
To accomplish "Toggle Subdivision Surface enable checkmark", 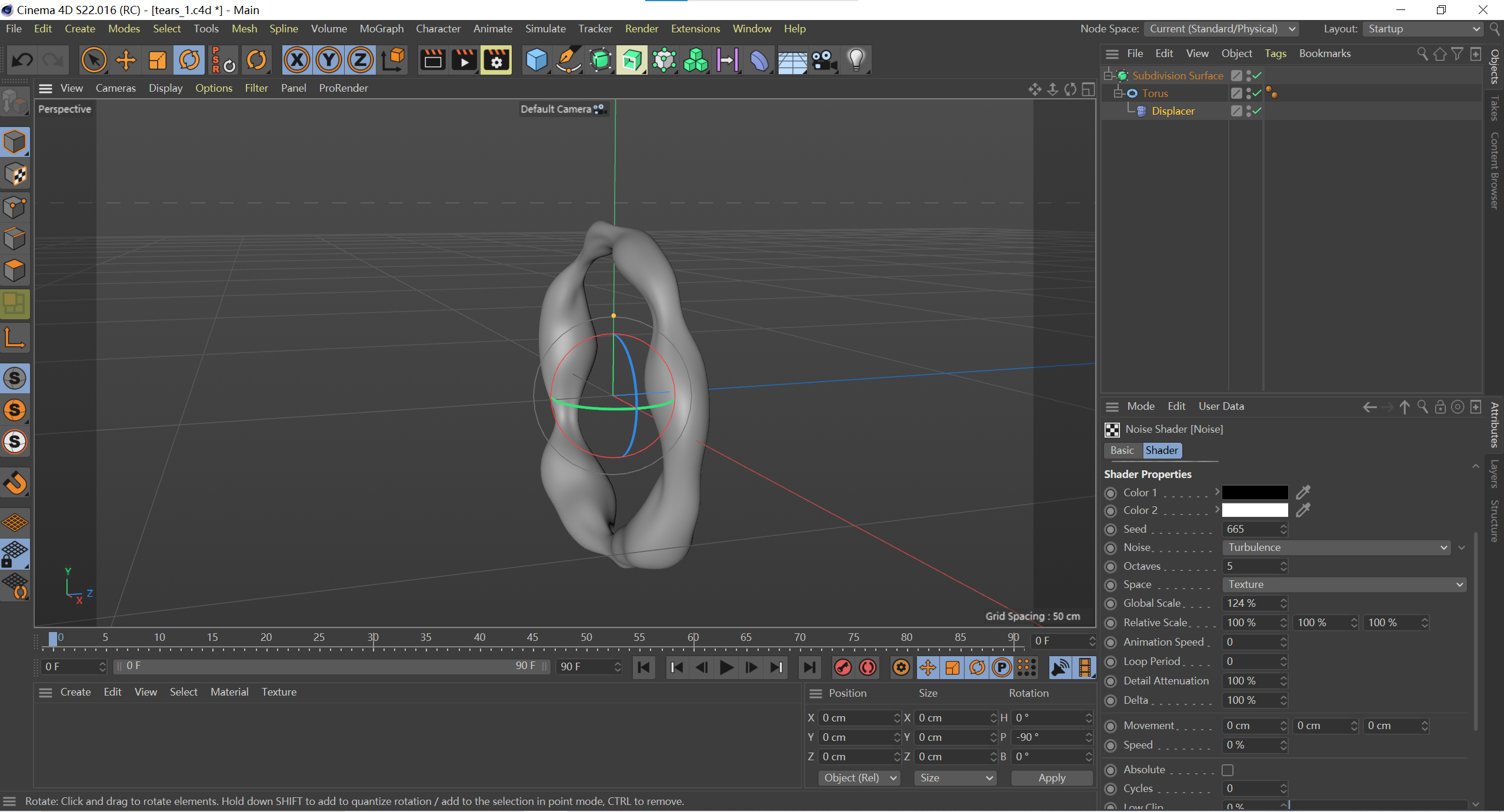I will 1257,75.
